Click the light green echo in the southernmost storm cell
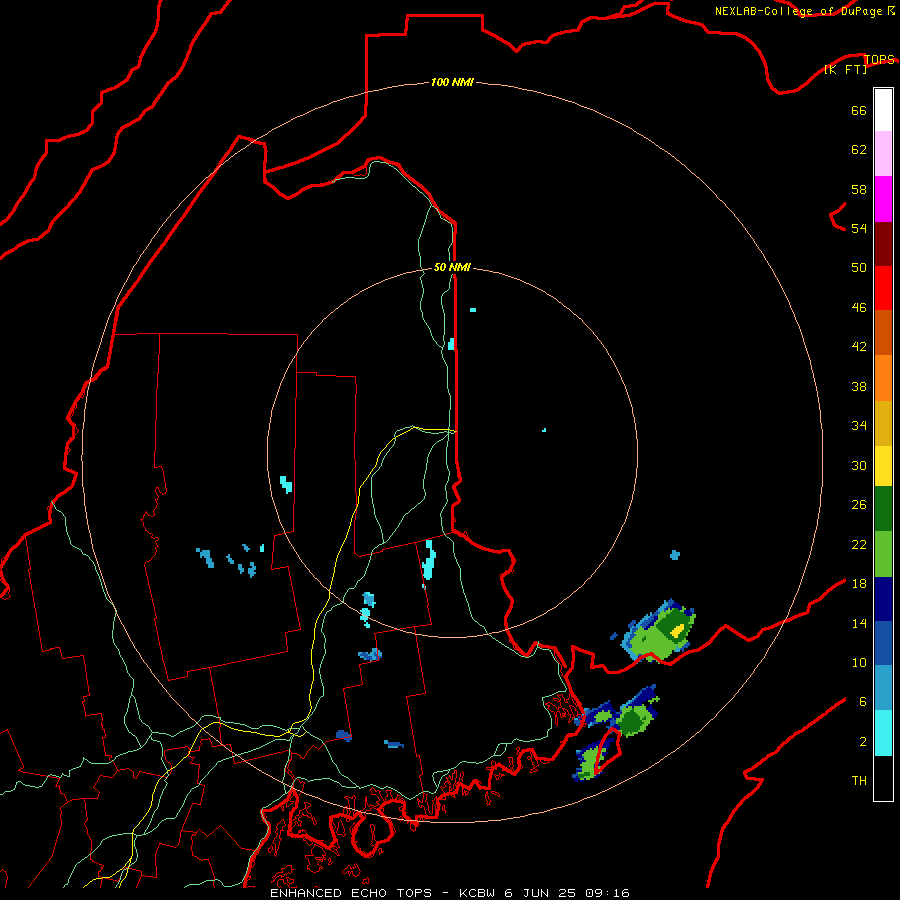900x900 pixels. [x=590, y=763]
